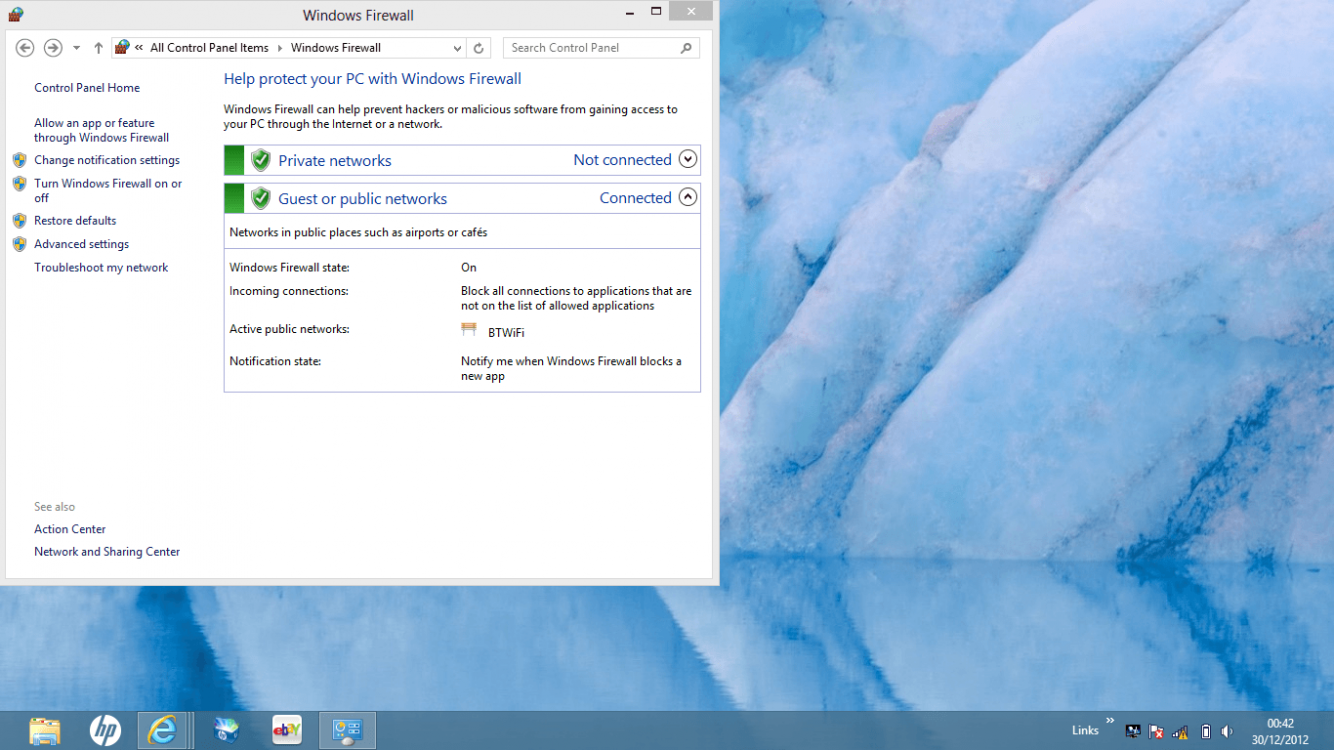Collapse the Guest or public networks section
This screenshot has width=1334, height=750.
pyautogui.click(x=687, y=197)
